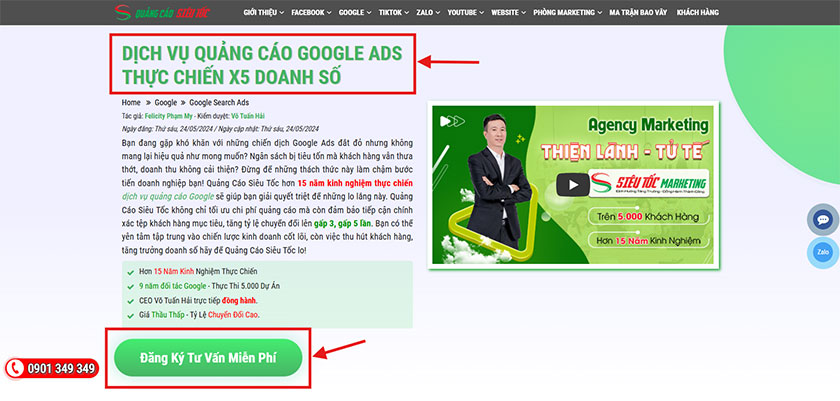
Task: Go to Home breadcrumb link
Action: click(131, 102)
